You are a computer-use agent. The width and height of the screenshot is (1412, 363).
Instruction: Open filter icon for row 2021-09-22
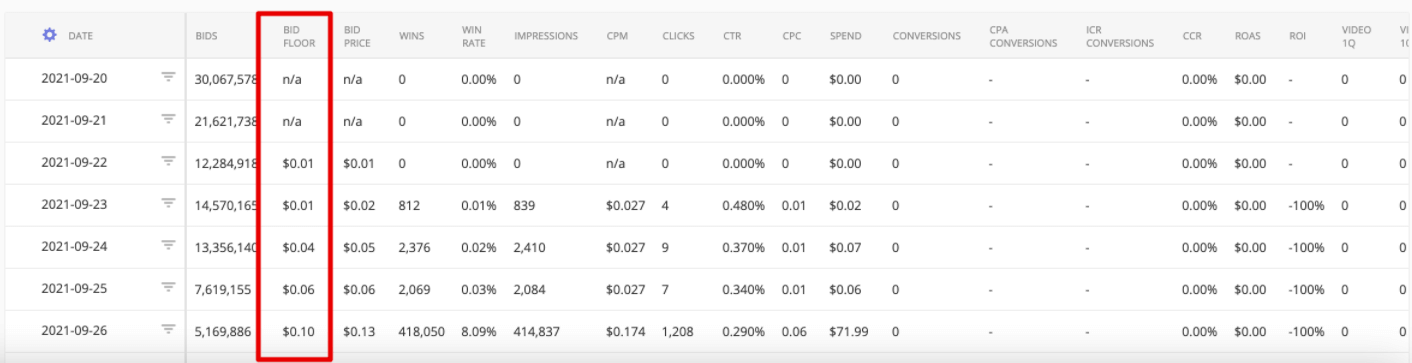click(168, 163)
